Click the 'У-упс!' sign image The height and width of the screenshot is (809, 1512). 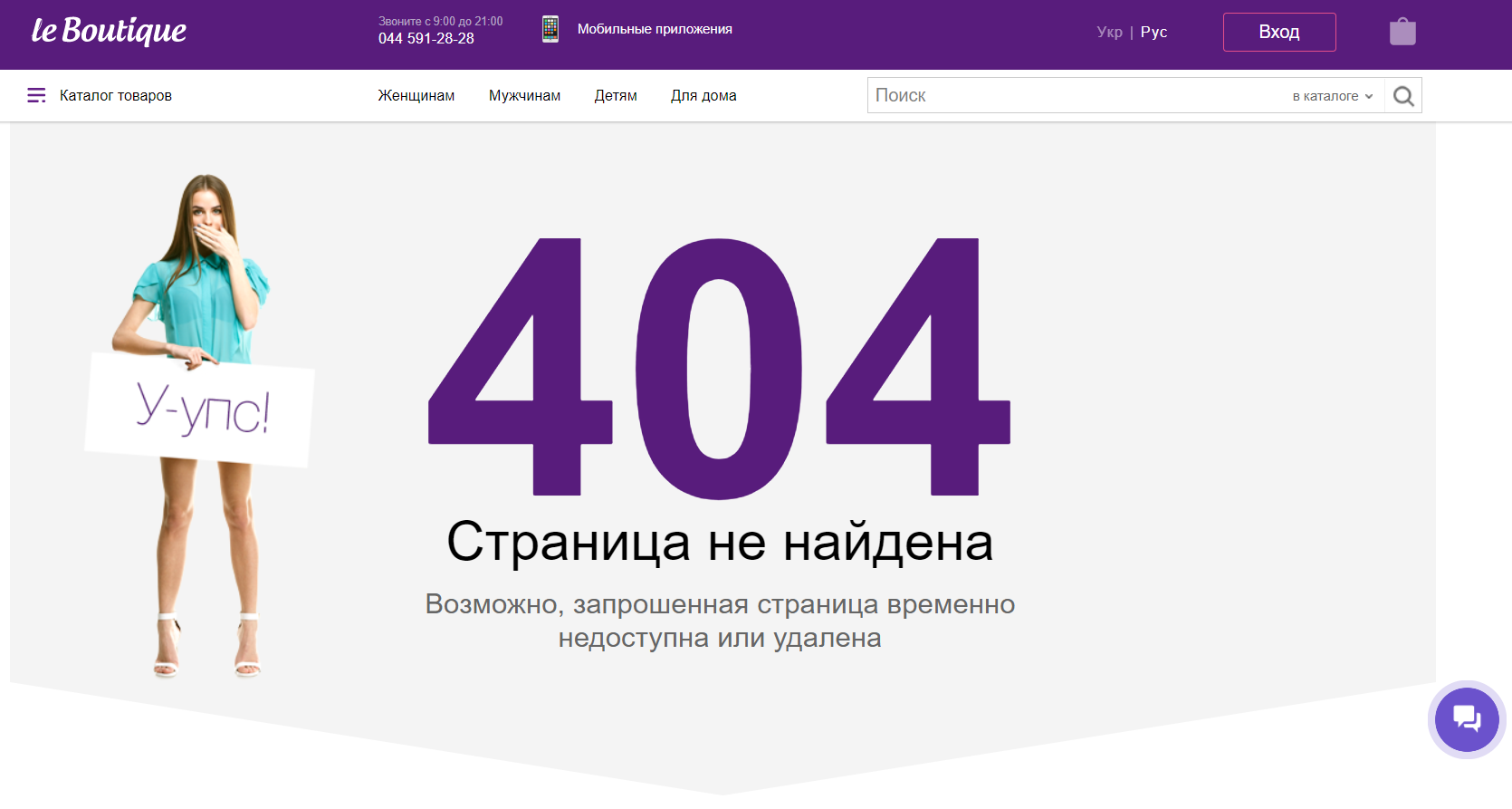click(x=201, y=409)
